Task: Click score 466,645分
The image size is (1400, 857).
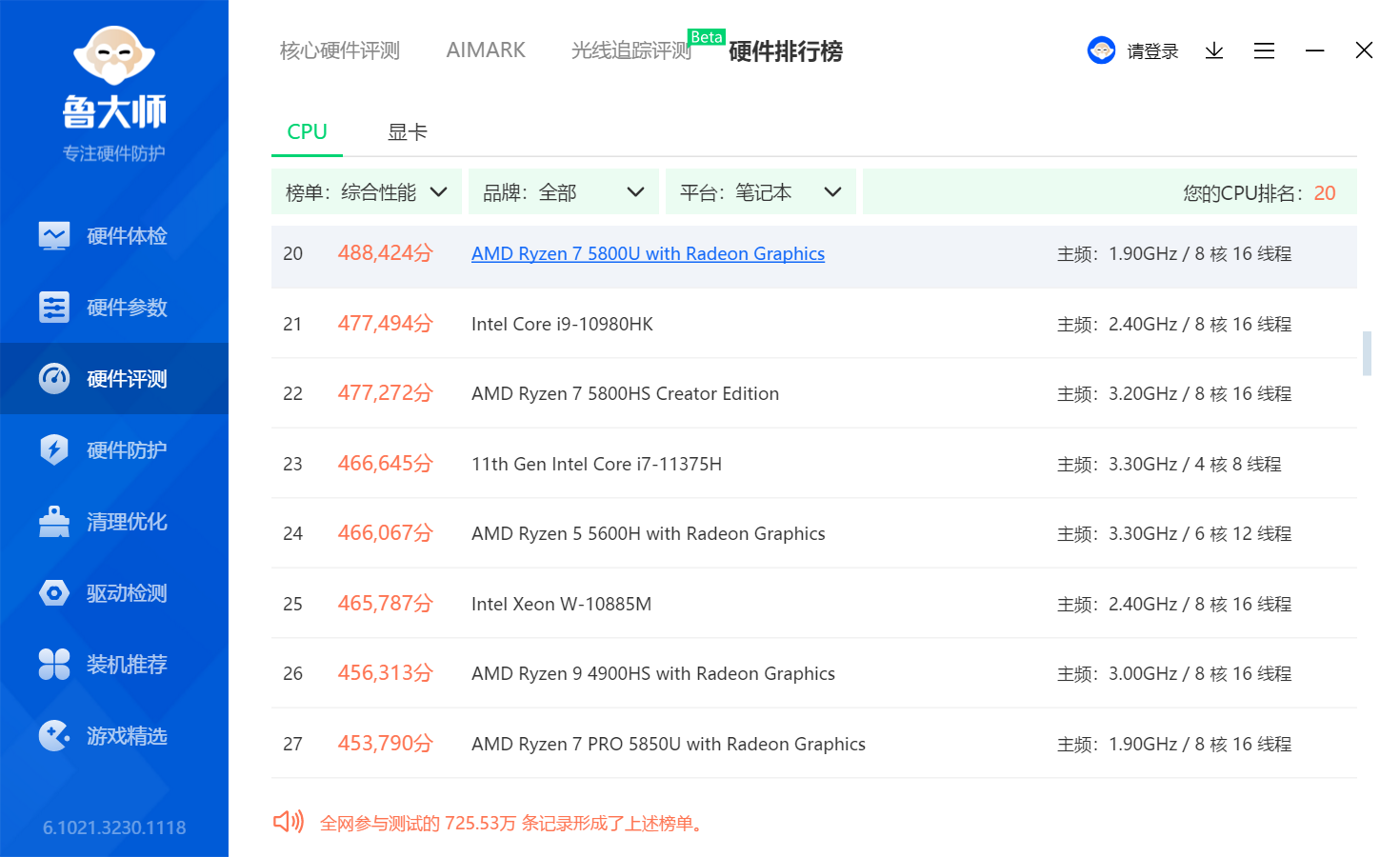Action: pyautogui.click(x=386, y=464)
